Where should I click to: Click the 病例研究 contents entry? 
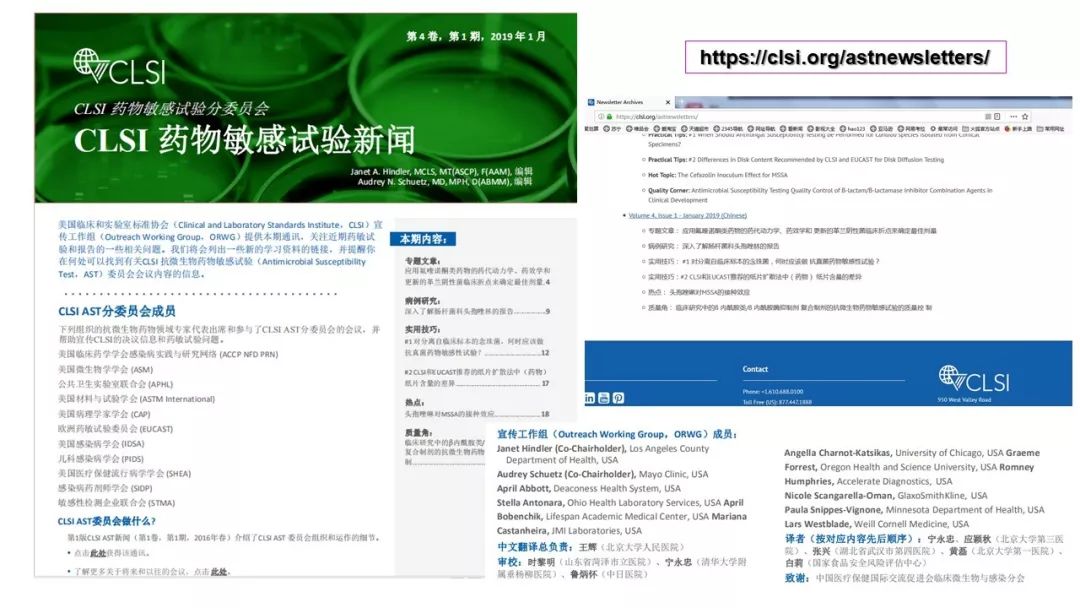[477, 306]
